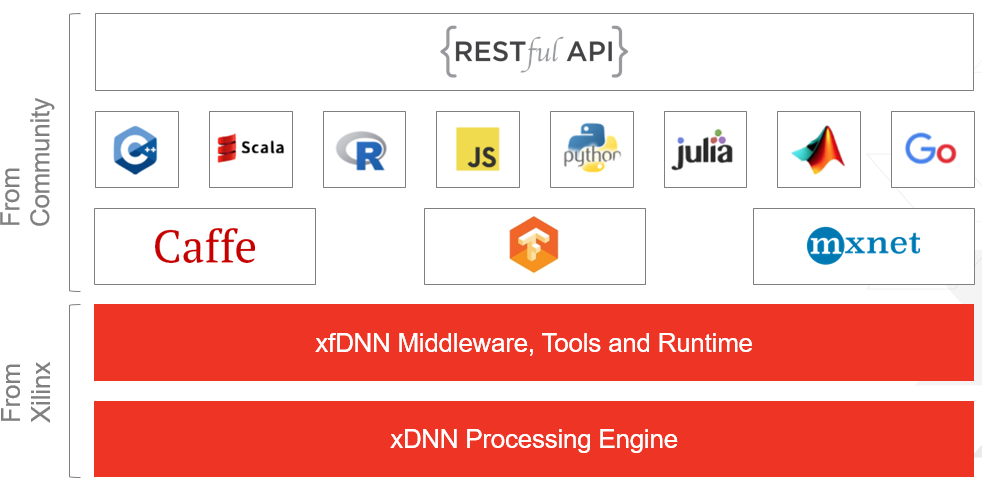
Task: Click the C++ language logo
Action: tap(136, 150)
